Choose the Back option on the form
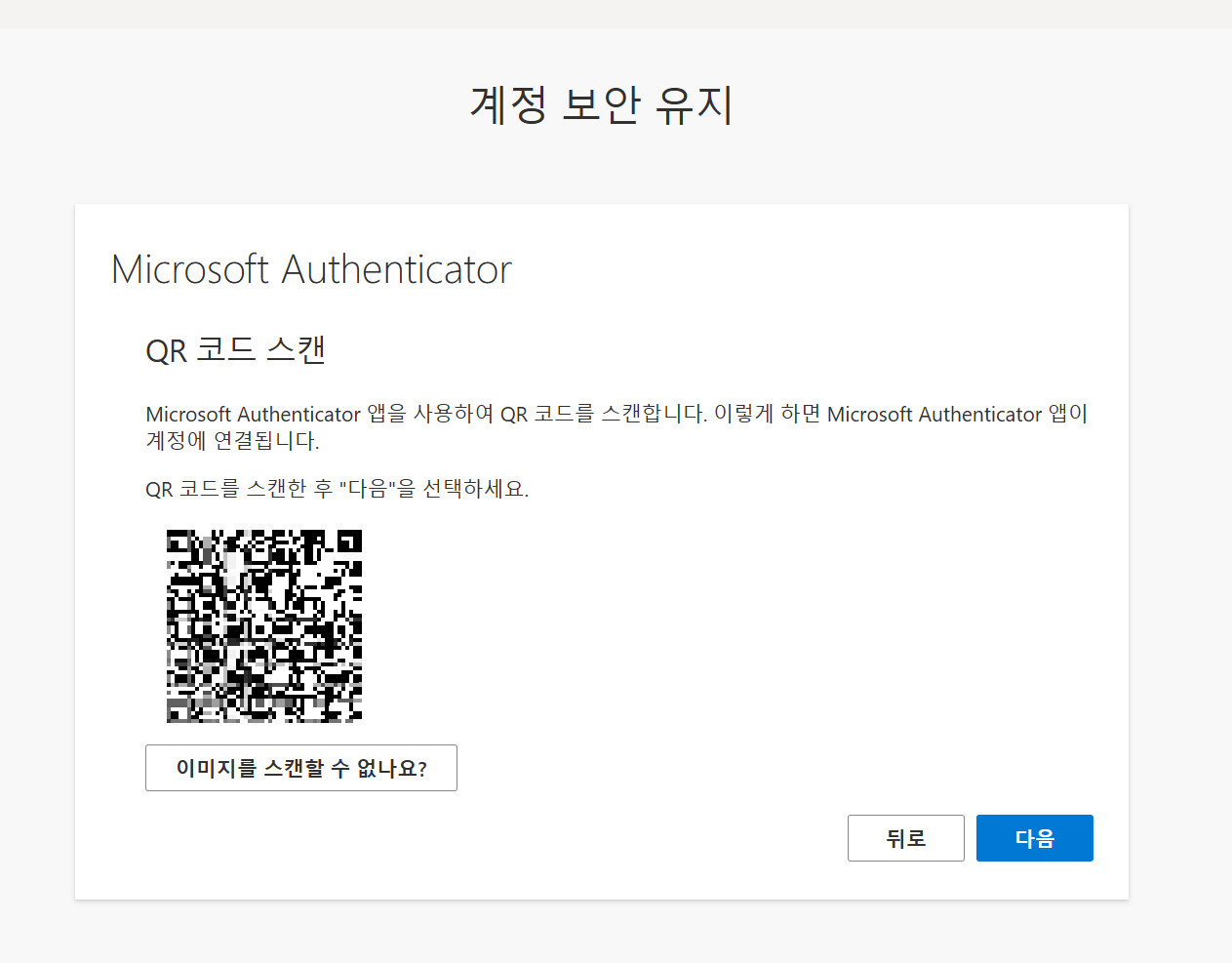The image size is (1232, 963). 905,837
